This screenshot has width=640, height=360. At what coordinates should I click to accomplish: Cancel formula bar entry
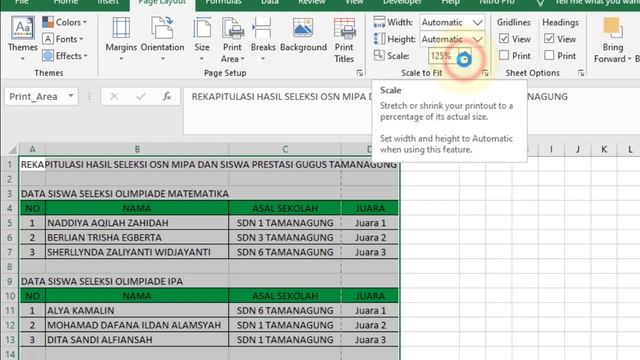[114, 97]
